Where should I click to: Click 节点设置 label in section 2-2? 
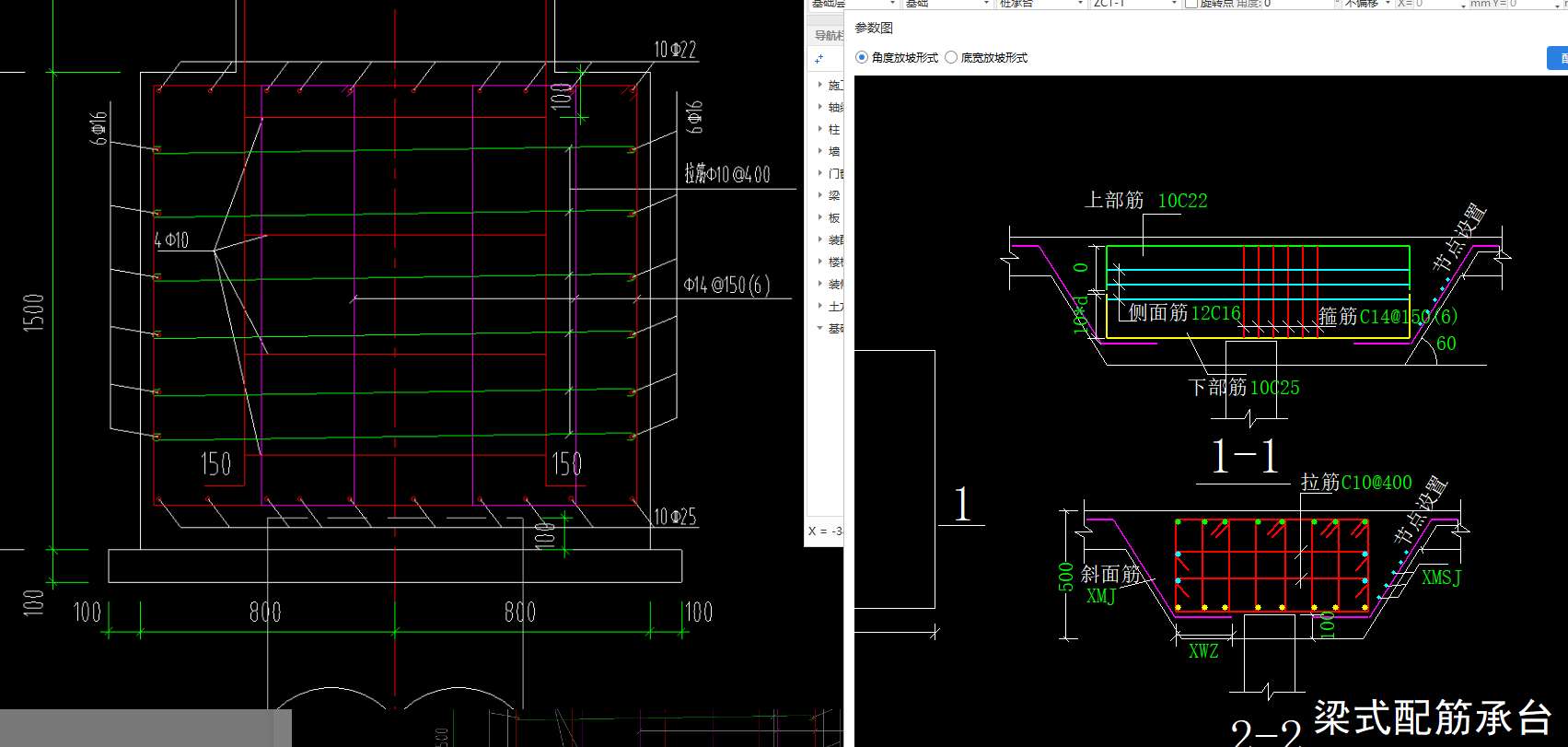point(1420,509)
